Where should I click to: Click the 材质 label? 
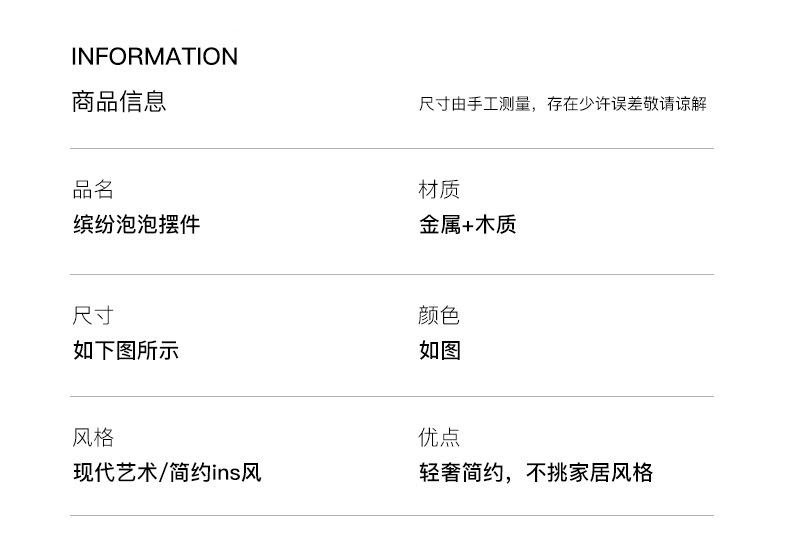[439, 189]
